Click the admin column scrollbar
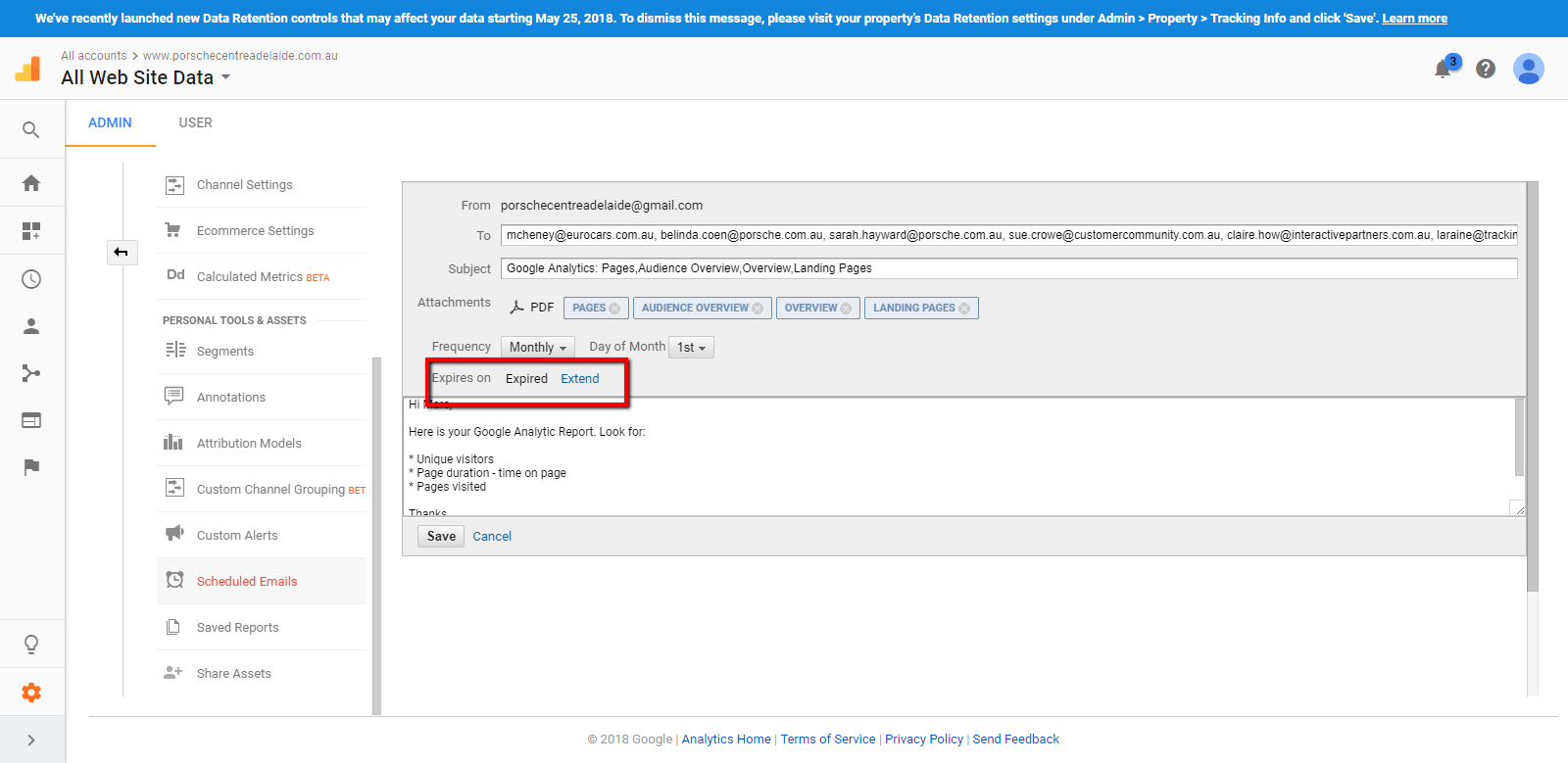This screenshot has width=1568, height=763. pos(376,537)
